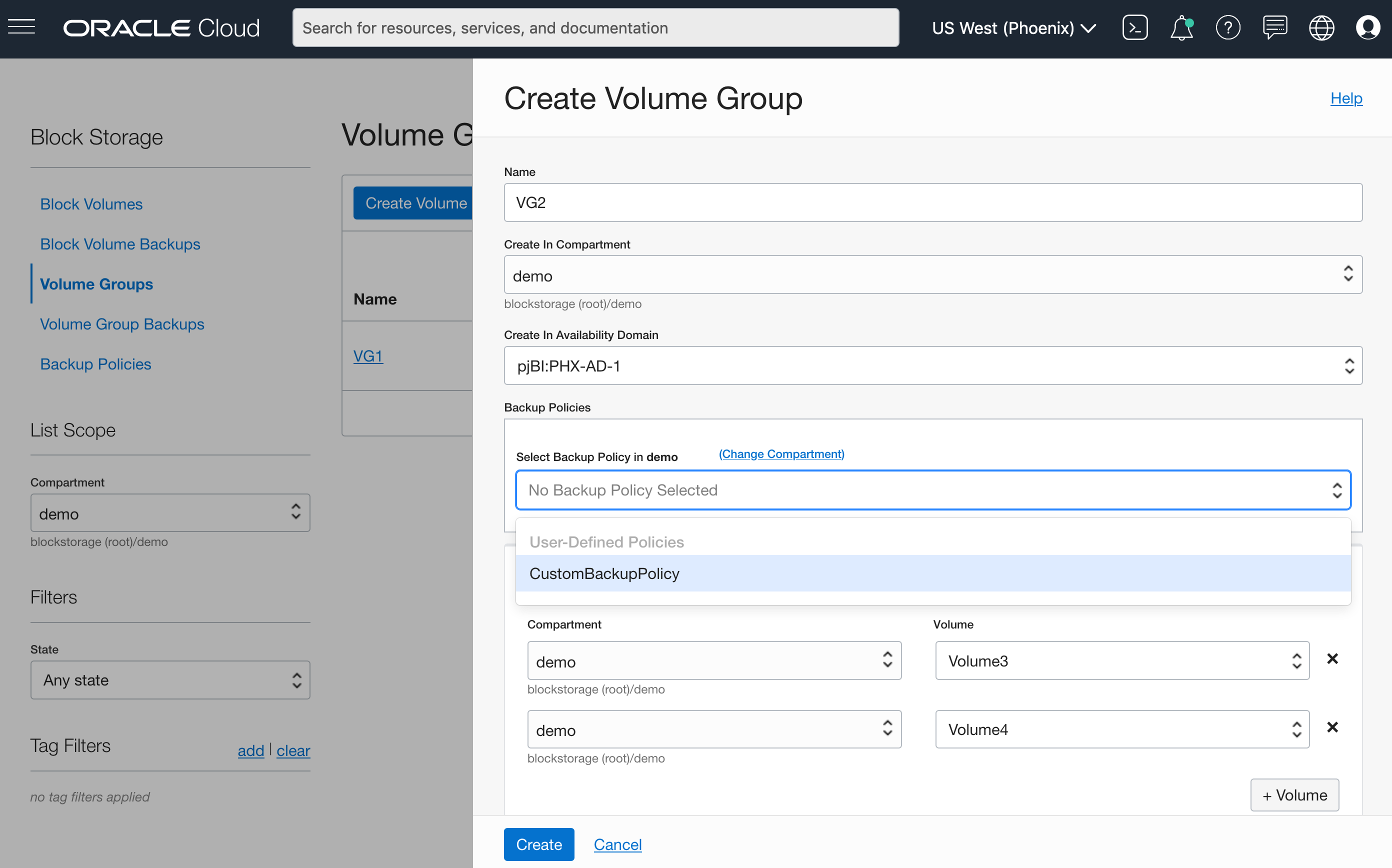Open the feedback chat icon
The height and width of the screenshot is (868, 1392).
pos(1275,27)
